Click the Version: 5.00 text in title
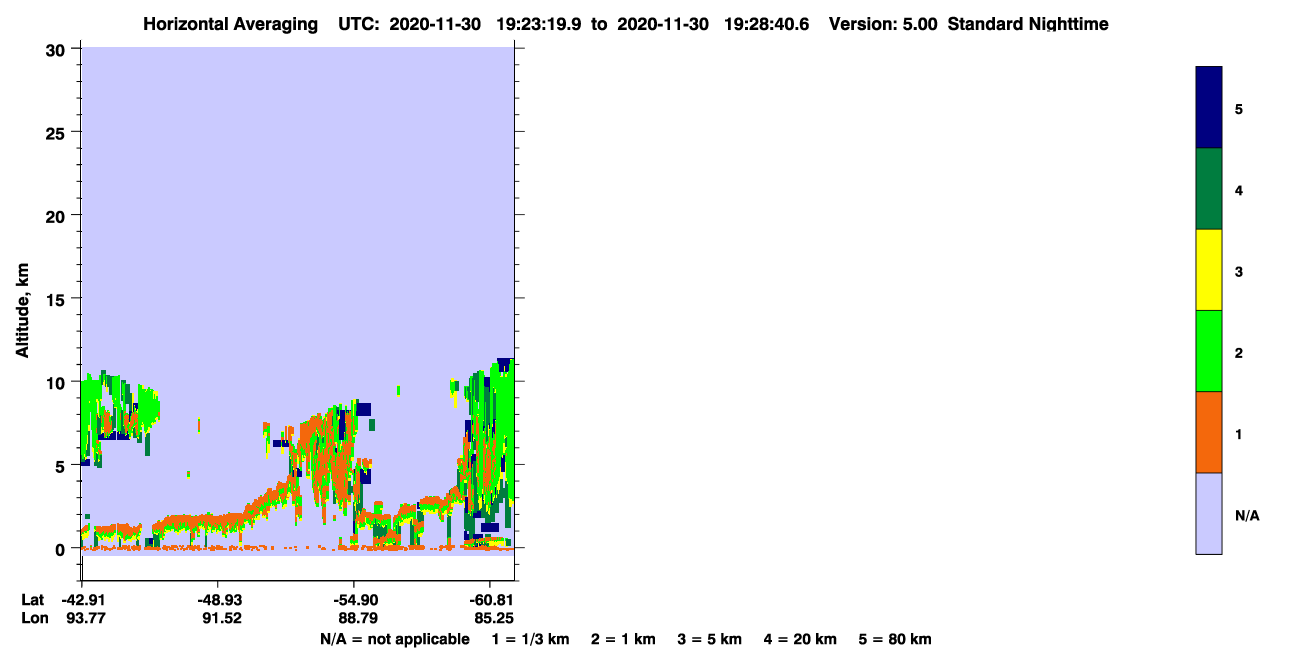The height and width of the screenshot is (667, 1300). tap(883, 24)
